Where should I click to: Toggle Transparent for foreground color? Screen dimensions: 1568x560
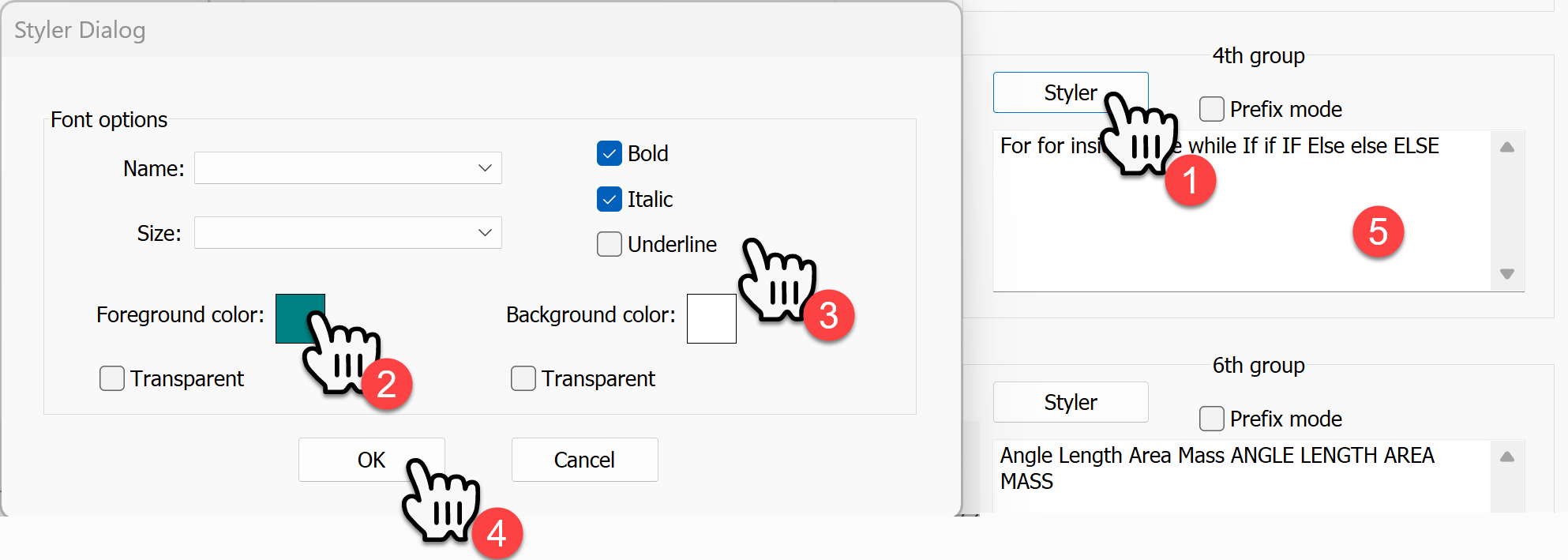point(111,378)
